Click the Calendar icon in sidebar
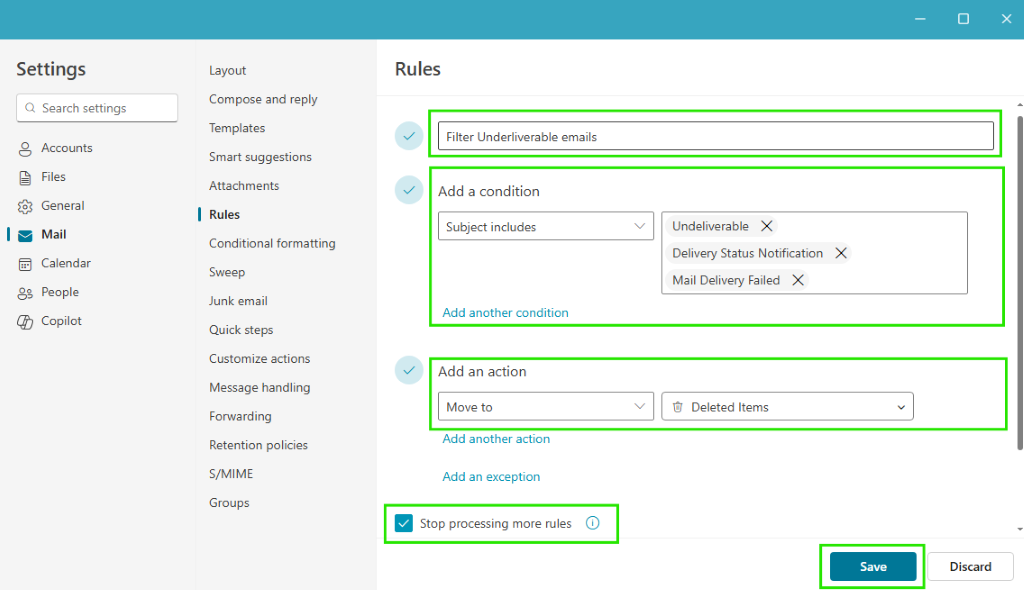Image resolution: width=1024 pixels, height=590 pixels. click(x=25, y=264)
